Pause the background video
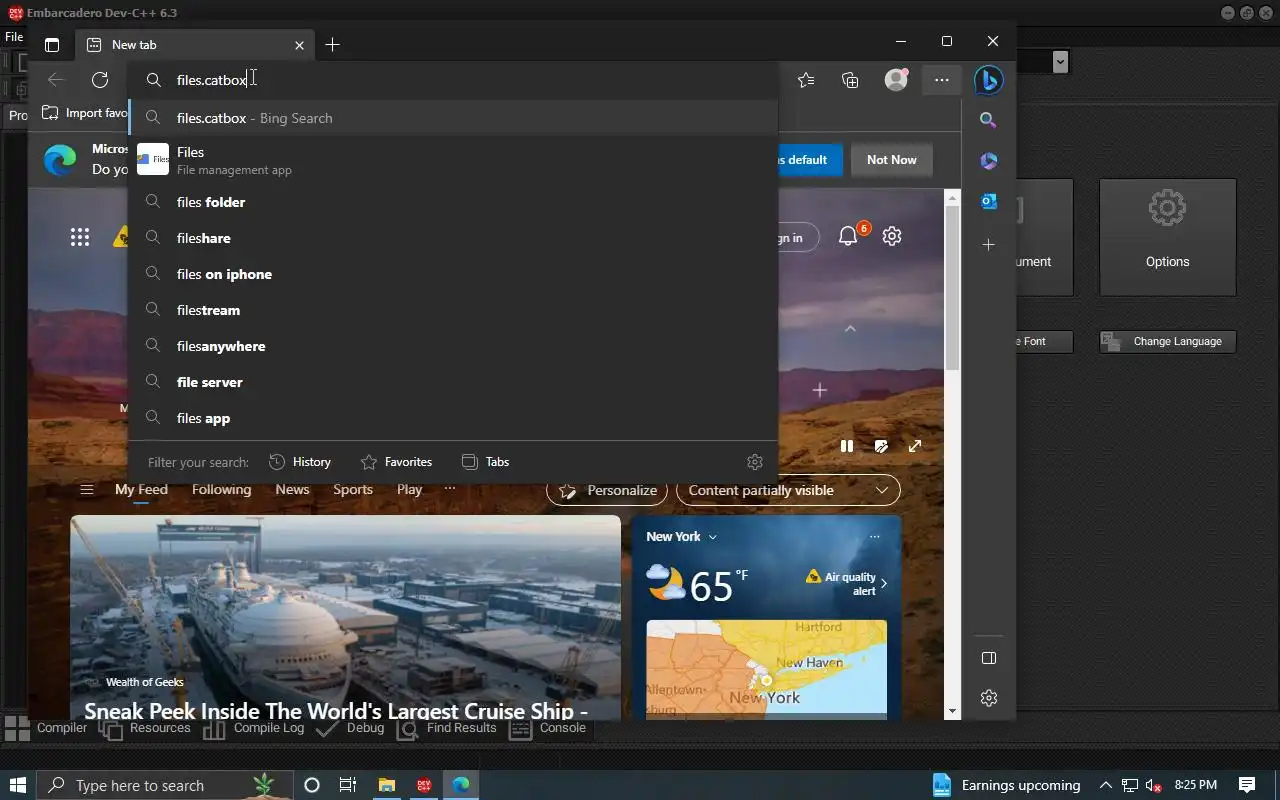This screenshot has height=800, width=1280. tap(847, 446)
